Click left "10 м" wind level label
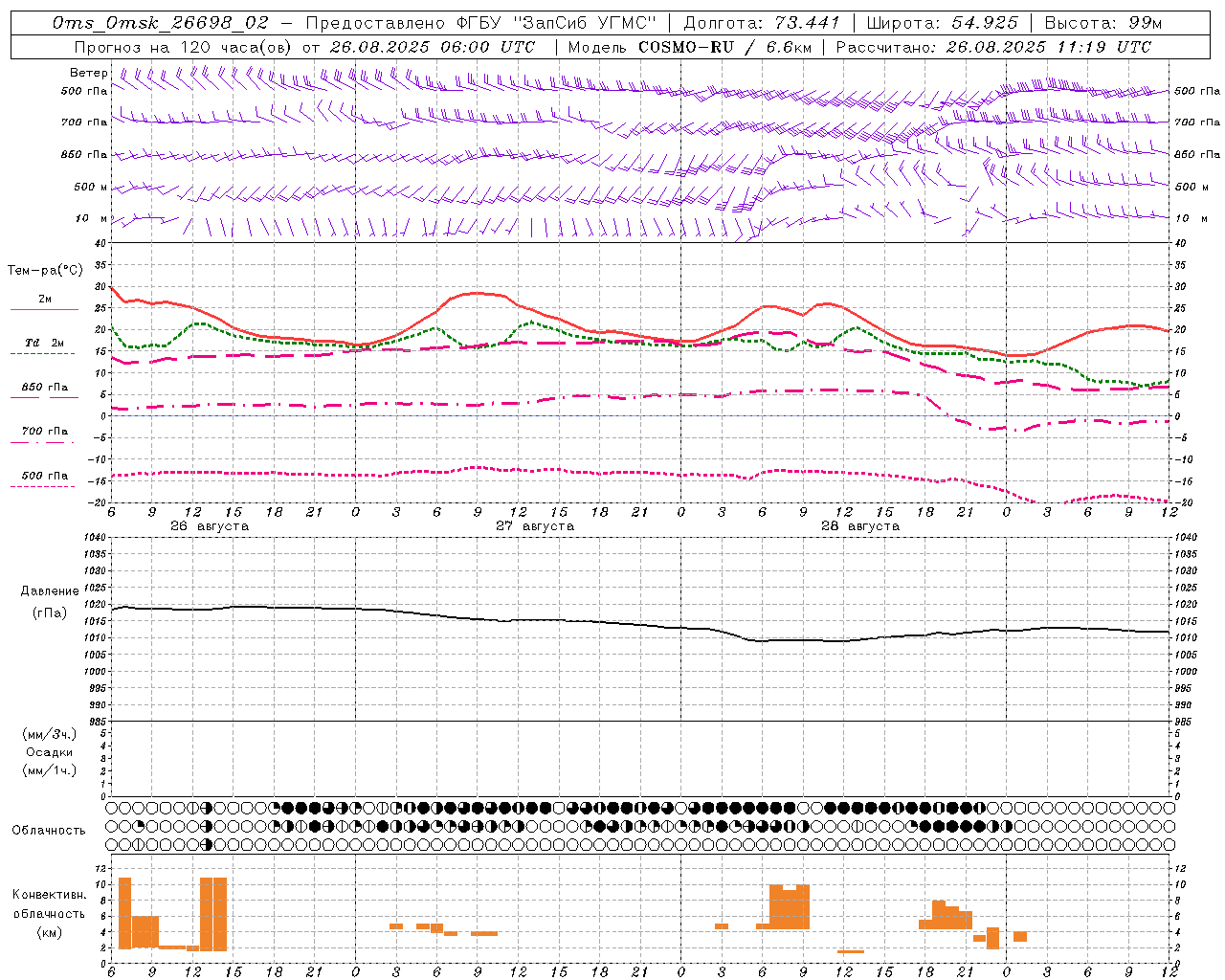This screenshot has width=1225, height=980. pos(91,218)
